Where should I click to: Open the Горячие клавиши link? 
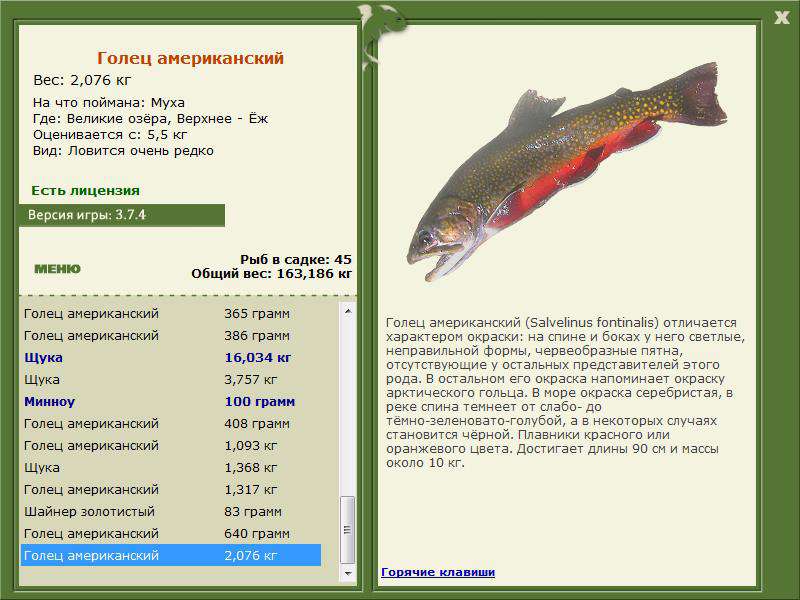pyautogui.click(x=438, y=572)
